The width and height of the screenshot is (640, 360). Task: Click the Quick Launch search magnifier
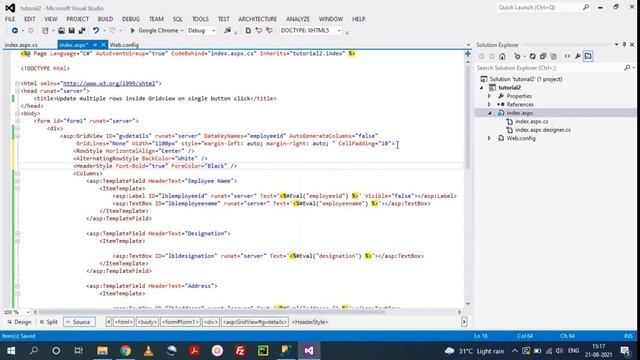[586, 7]
